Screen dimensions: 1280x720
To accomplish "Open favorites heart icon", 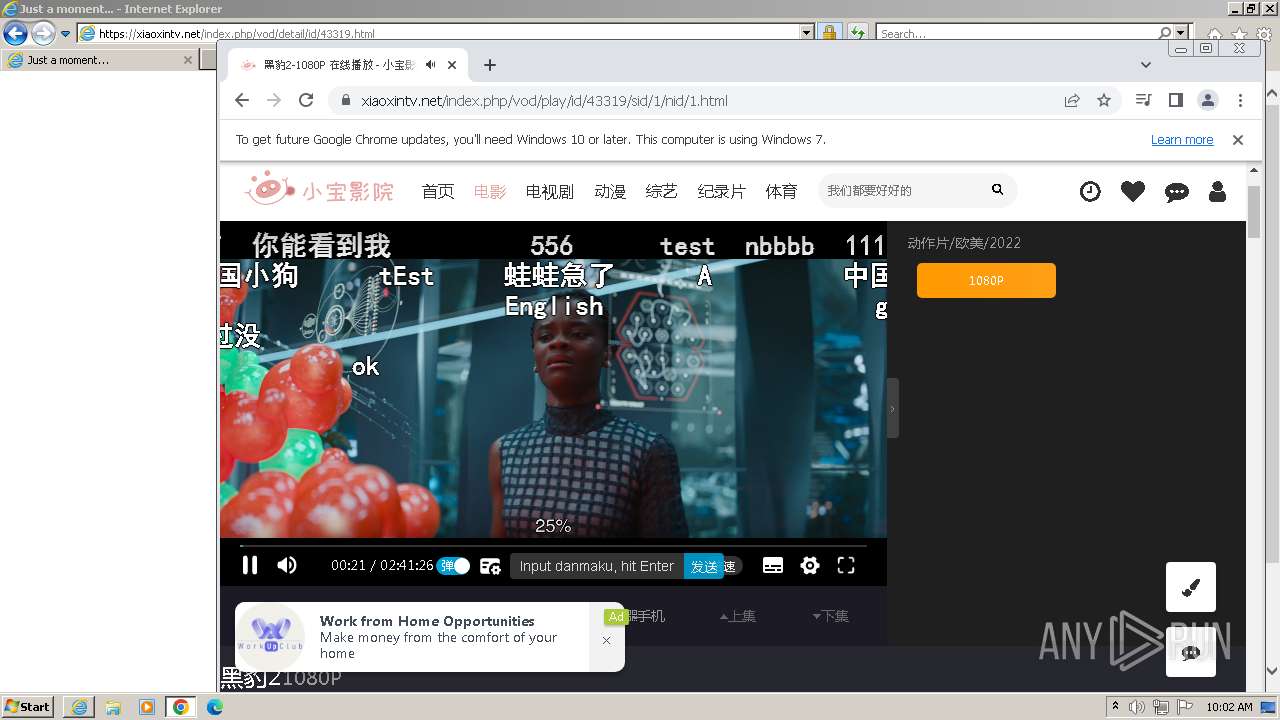I will 1133,191.
